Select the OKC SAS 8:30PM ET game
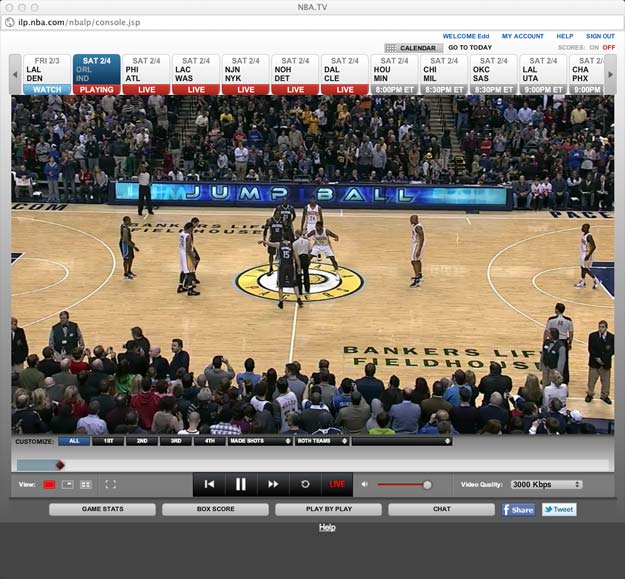The height and width of the screenshot is (579, 625). (493, 75)
